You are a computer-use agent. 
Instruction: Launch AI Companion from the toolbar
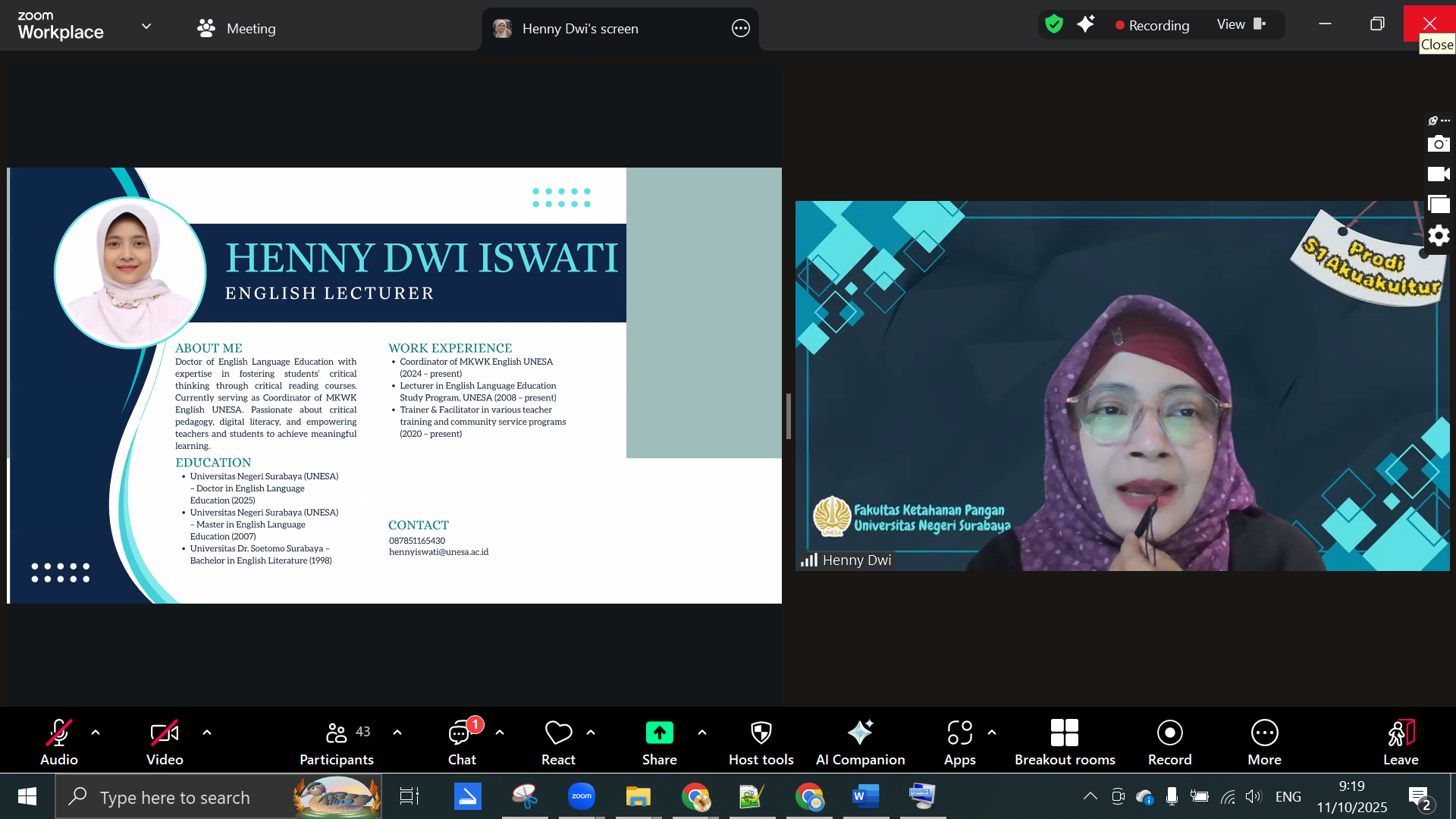pyautogui.click(x=860, y=742)
